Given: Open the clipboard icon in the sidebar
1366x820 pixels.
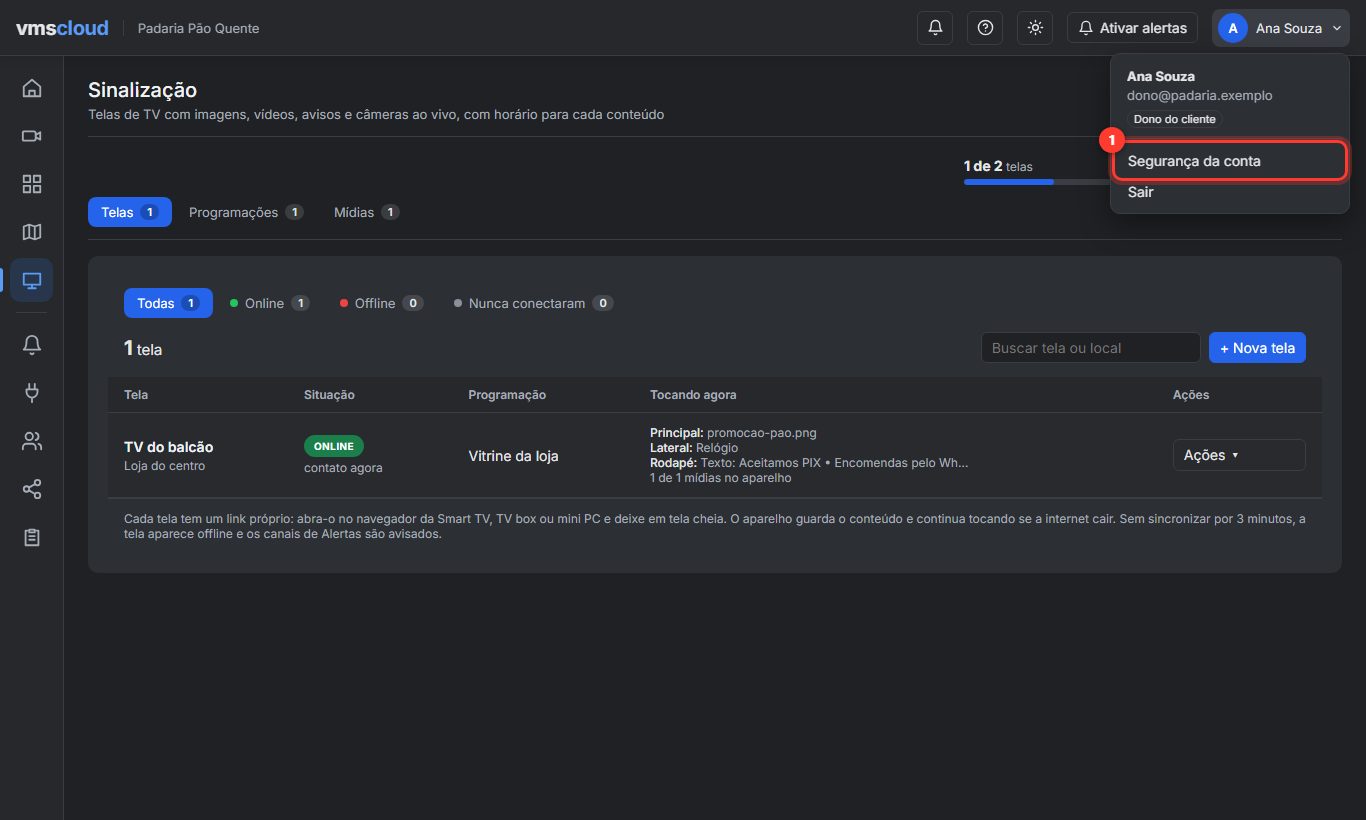Looking at the screenshot, I should pyautogui.click(x=32, y=537).
